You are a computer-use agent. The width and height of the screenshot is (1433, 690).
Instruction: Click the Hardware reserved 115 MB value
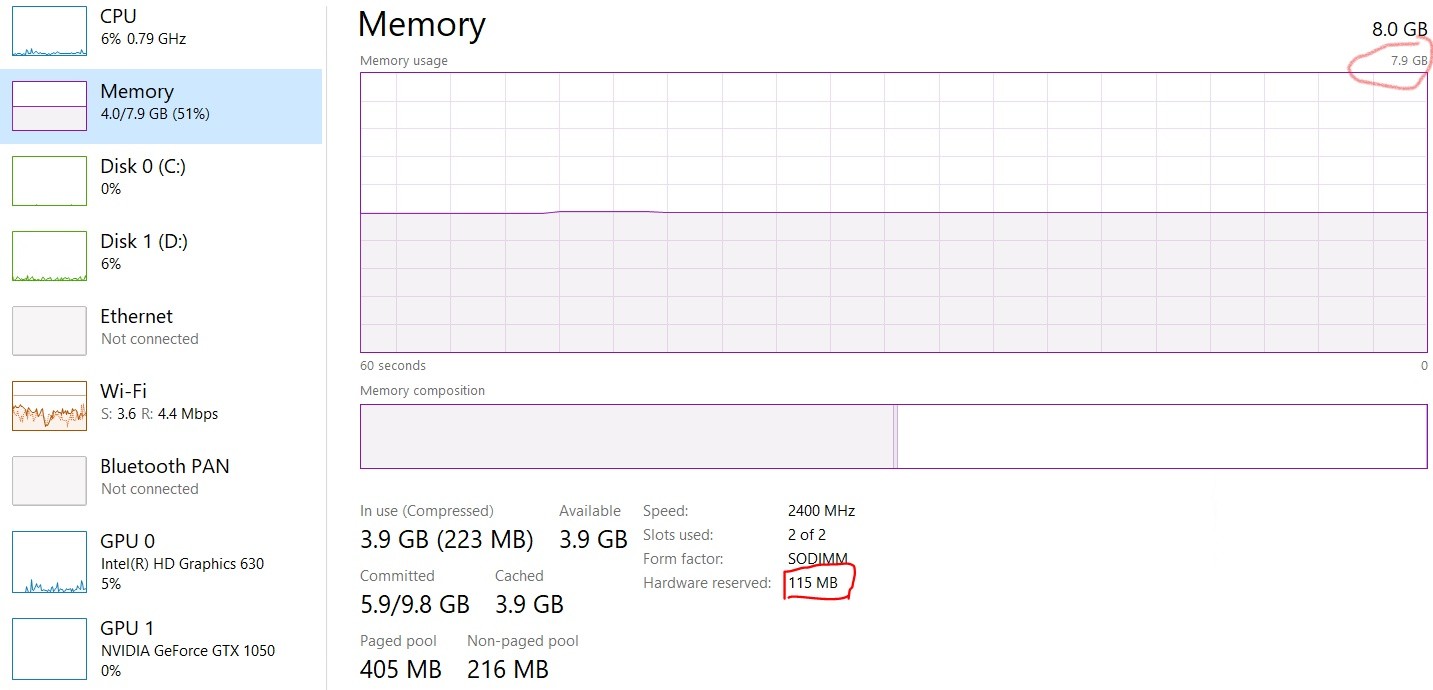[x=813, y=582]
